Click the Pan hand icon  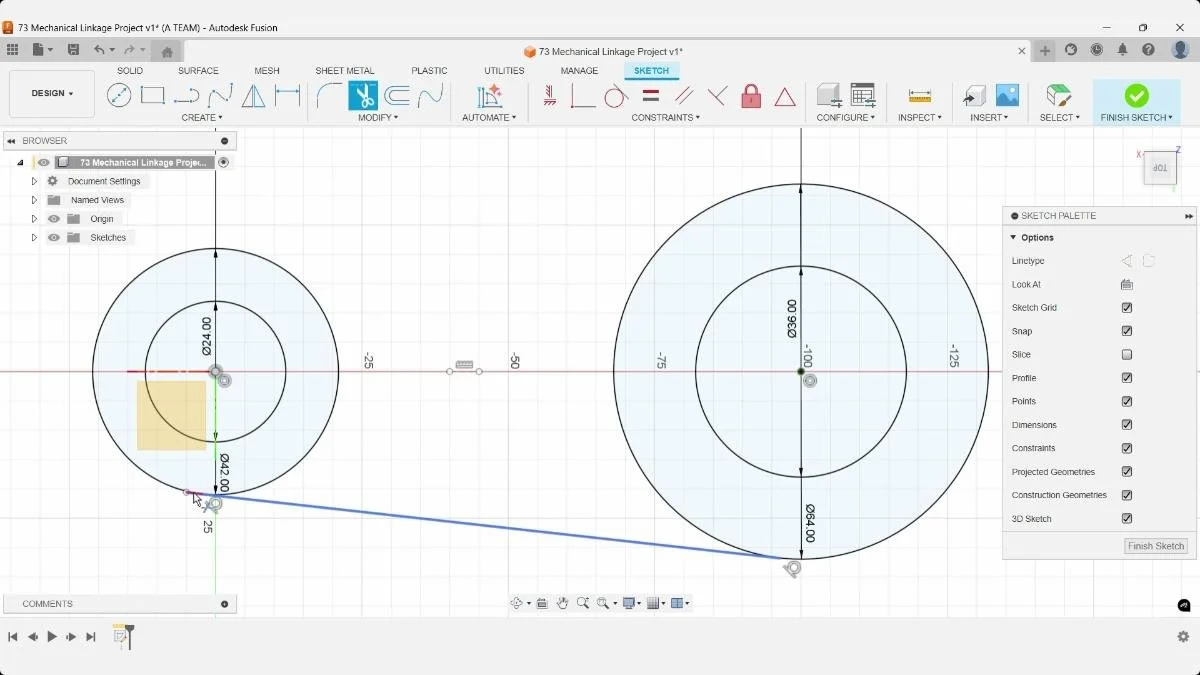563,603
